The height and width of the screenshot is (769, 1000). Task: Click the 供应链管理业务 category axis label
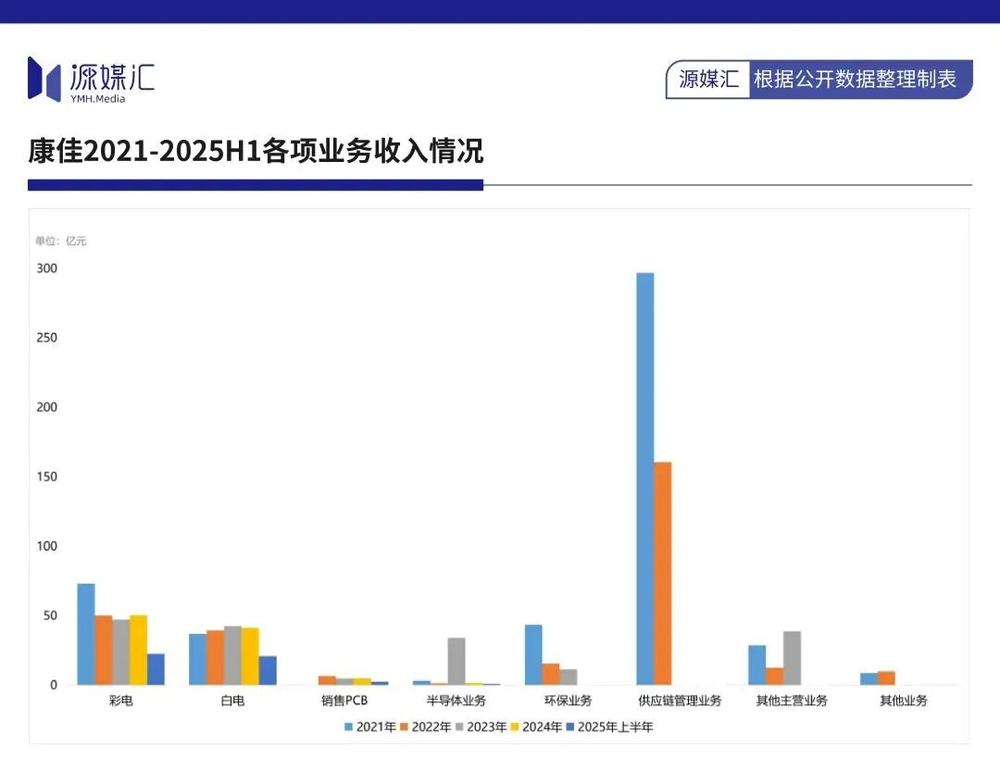point(680,701)
